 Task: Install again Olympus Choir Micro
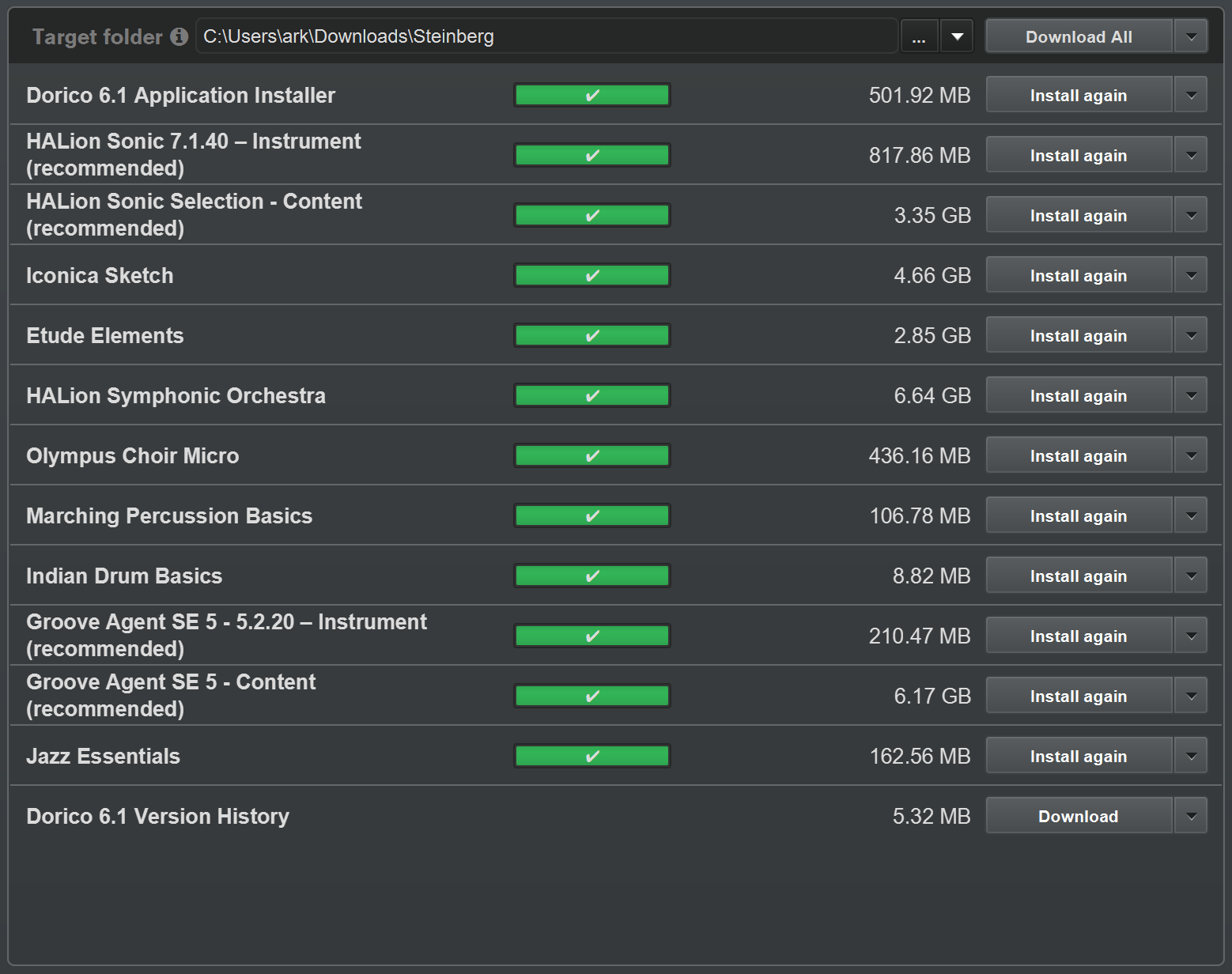point(1079,455)
